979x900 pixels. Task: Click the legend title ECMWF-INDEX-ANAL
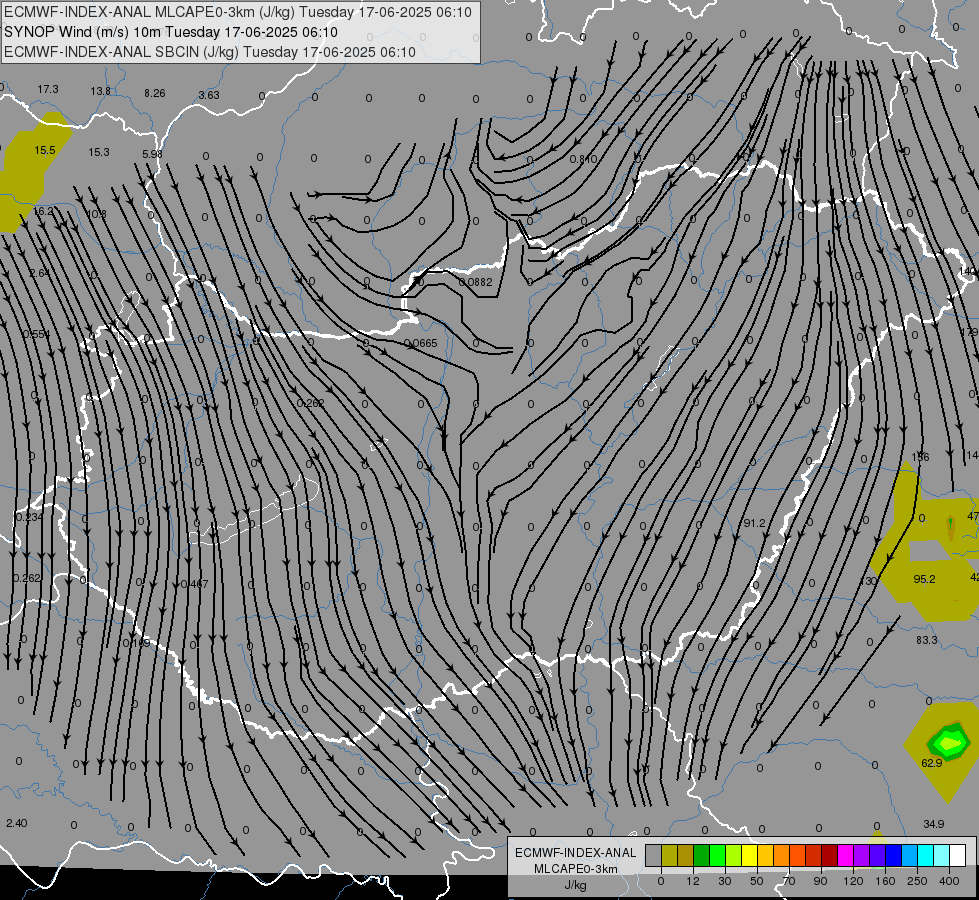click(x=576, y=853)
